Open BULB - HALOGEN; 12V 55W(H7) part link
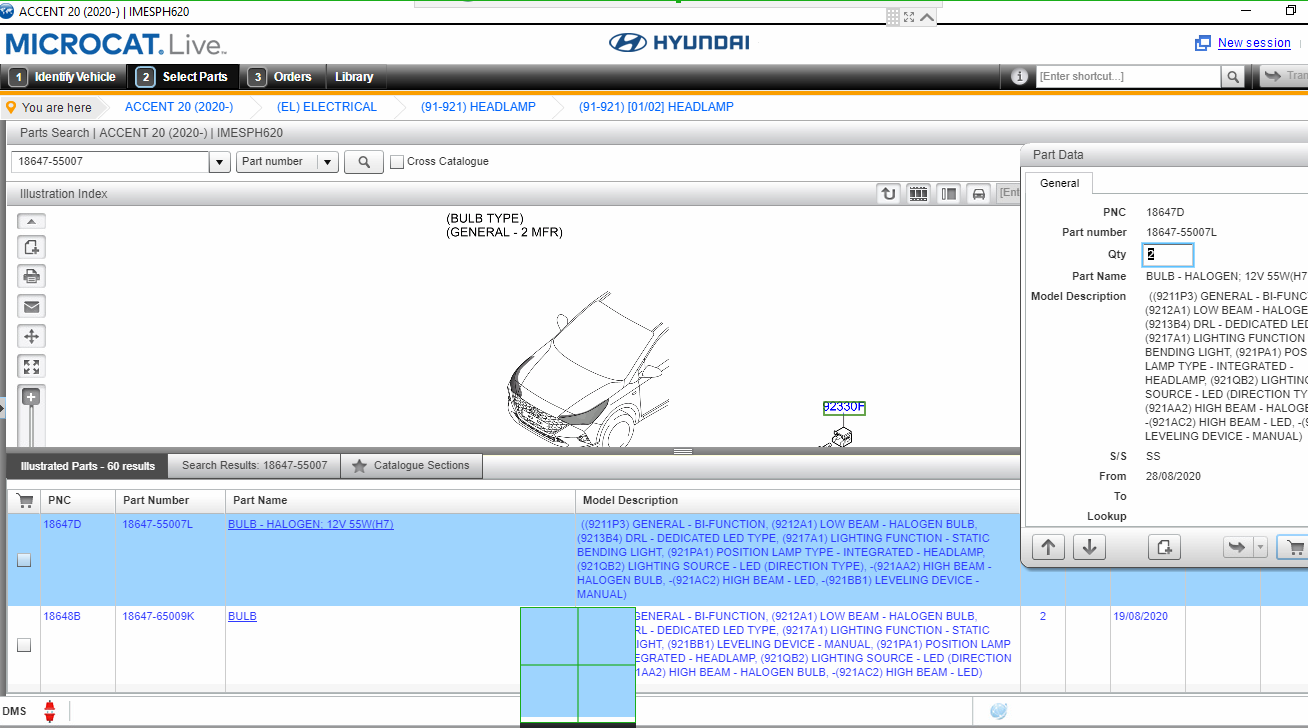The image size is (1308, 728). click(x=310, y=525)
